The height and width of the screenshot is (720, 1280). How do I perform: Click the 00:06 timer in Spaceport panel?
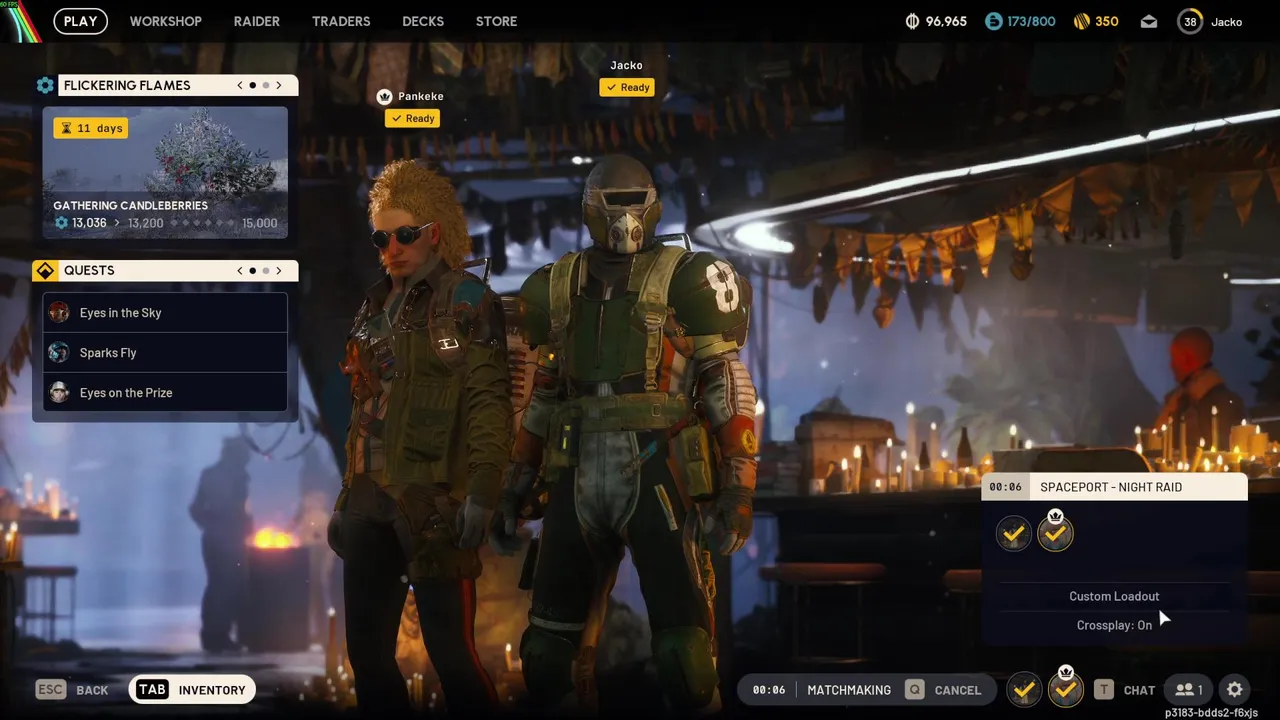[x=1005, y=487]
